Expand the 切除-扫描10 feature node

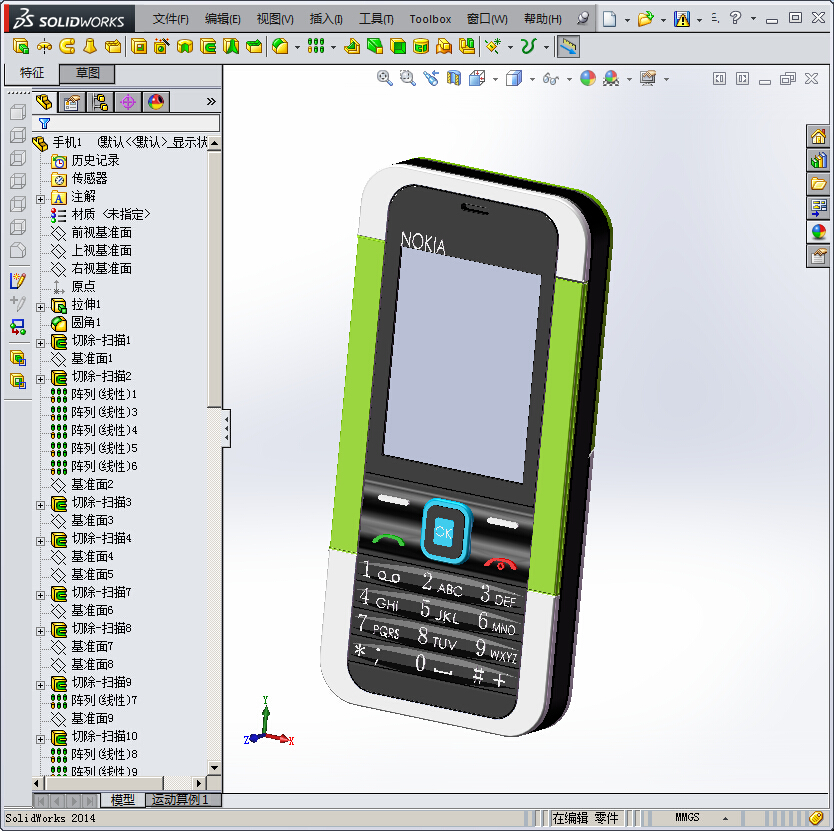[x=40, y=739]
